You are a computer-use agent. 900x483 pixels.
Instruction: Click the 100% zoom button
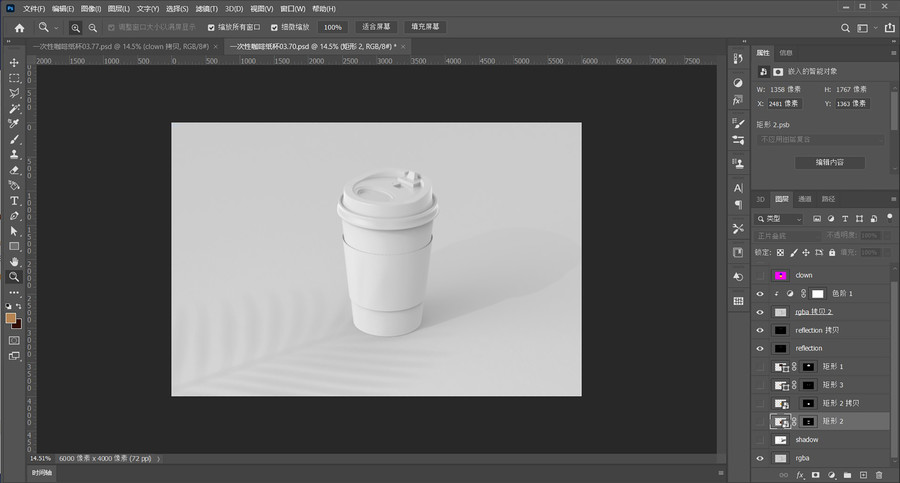coord(332,27)
